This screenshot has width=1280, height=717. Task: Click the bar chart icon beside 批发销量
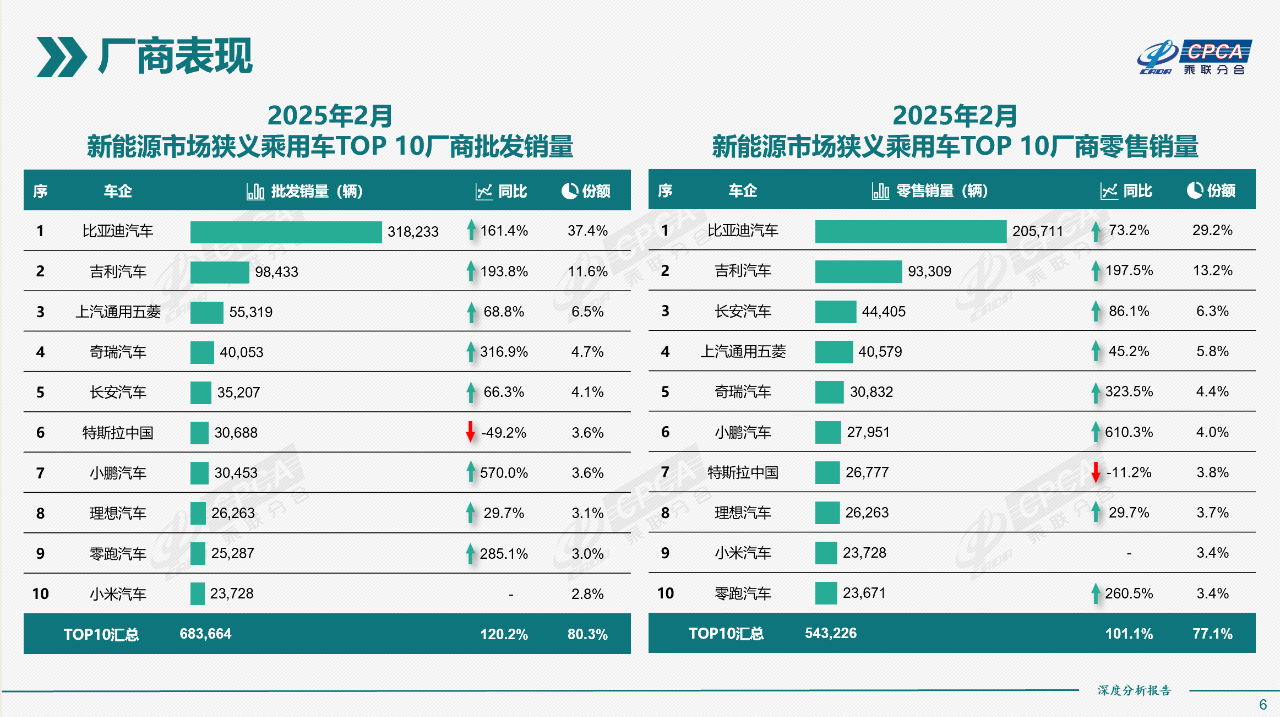[255, 191]
